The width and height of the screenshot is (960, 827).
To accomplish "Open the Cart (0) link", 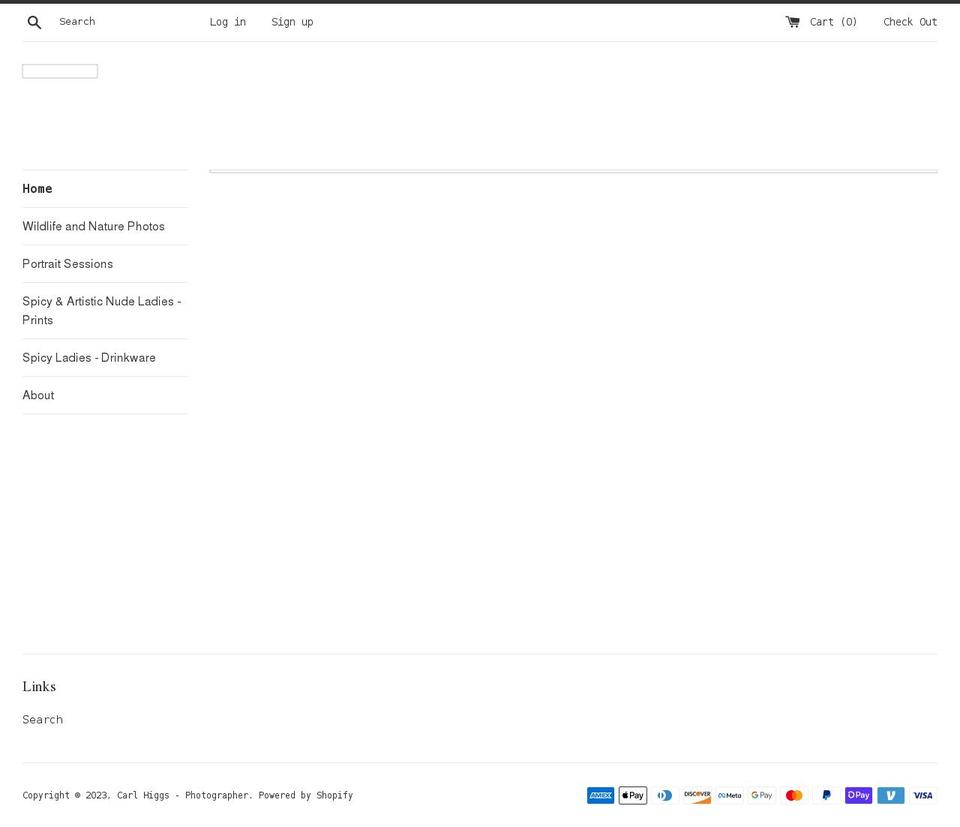I will click(x=833, y=22).
